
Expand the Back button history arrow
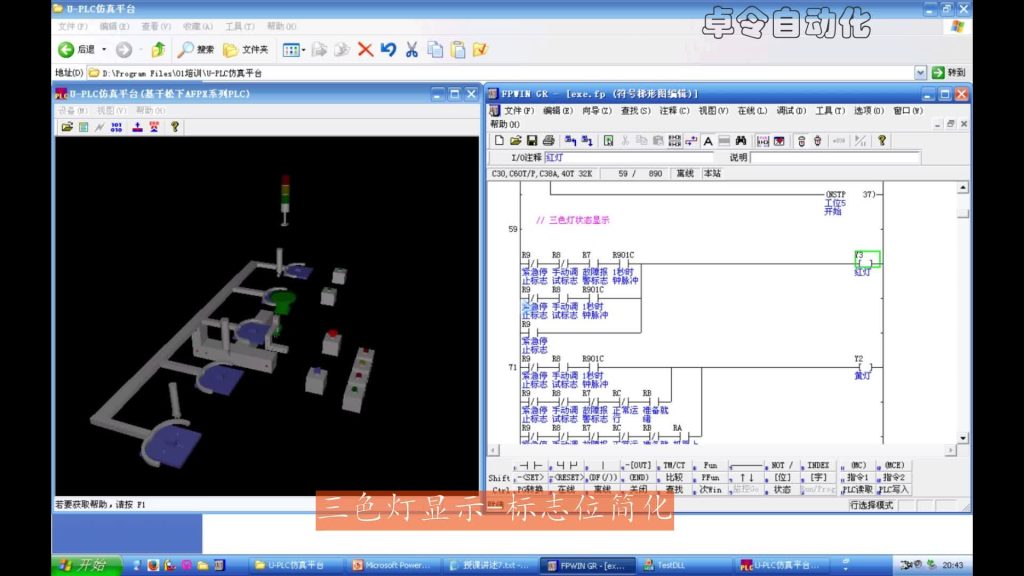tap(104, 49)
